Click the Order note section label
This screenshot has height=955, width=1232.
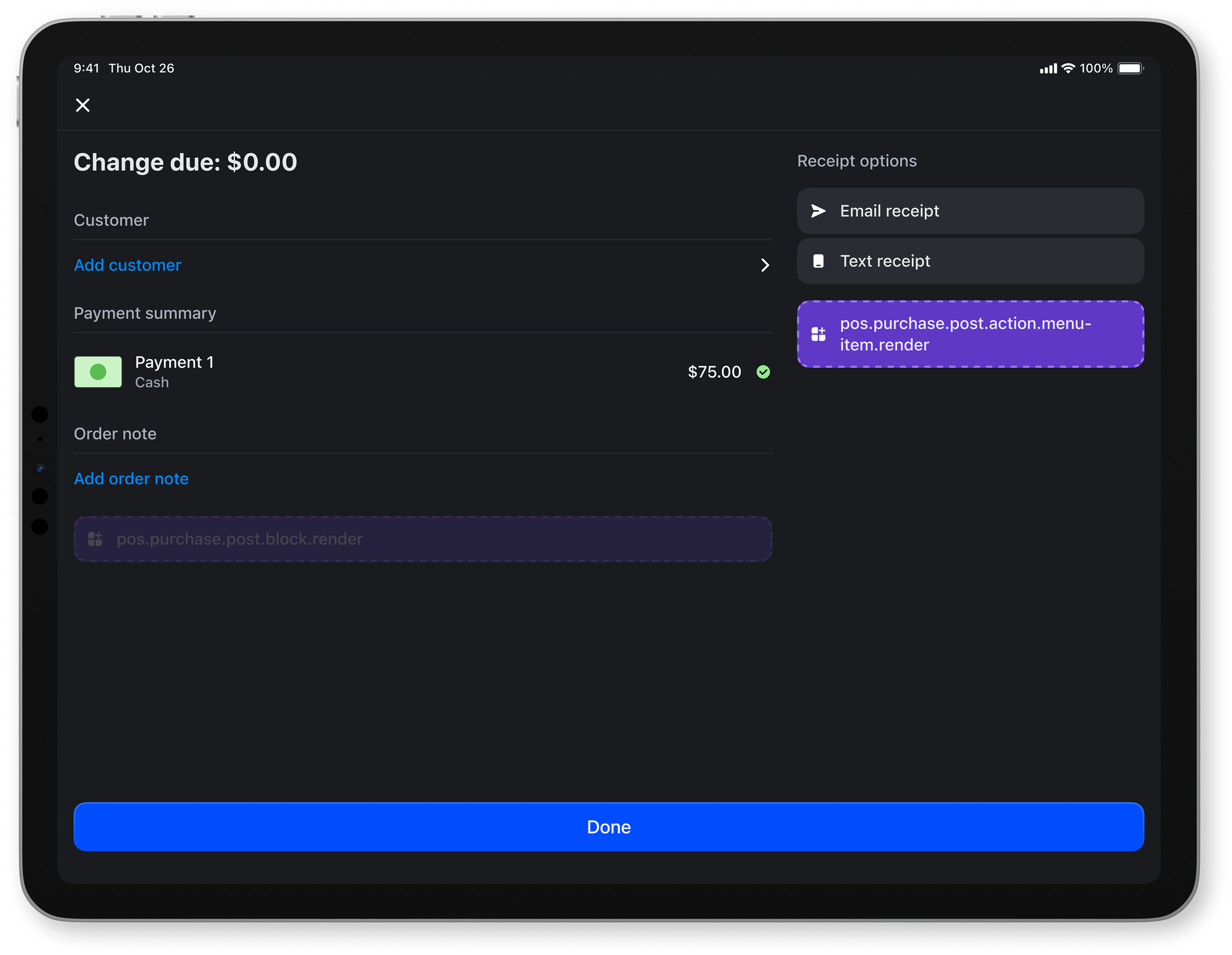click(115, 434)
